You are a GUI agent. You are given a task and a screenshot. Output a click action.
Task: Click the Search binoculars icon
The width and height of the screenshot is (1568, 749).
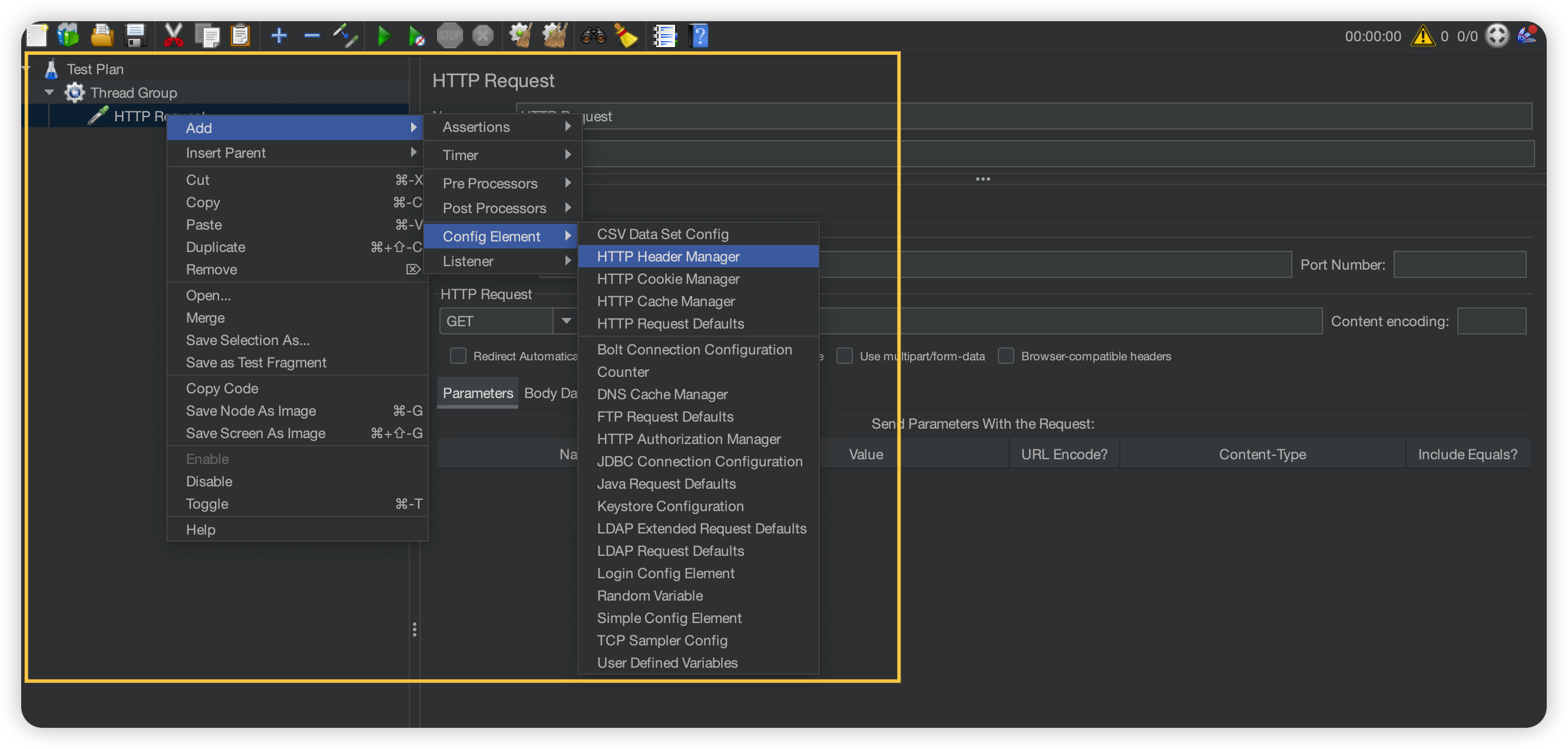[x=593, y=36]
